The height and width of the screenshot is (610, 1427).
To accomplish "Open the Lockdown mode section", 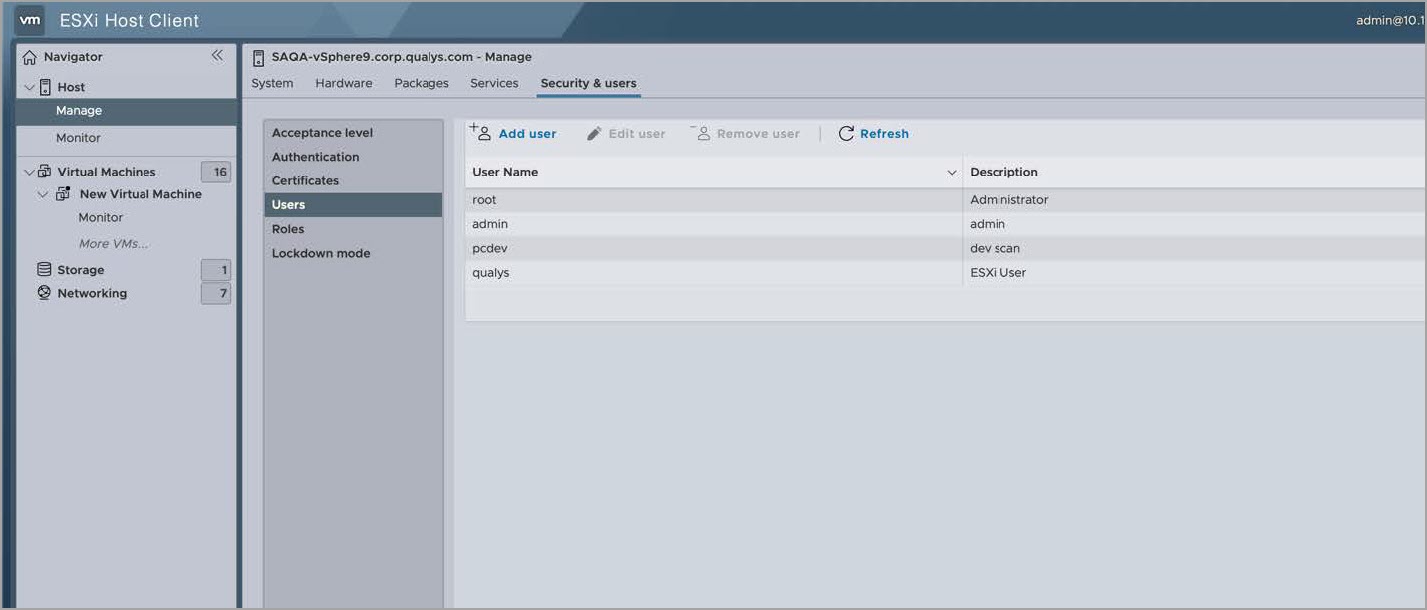I will coord(321,253).
